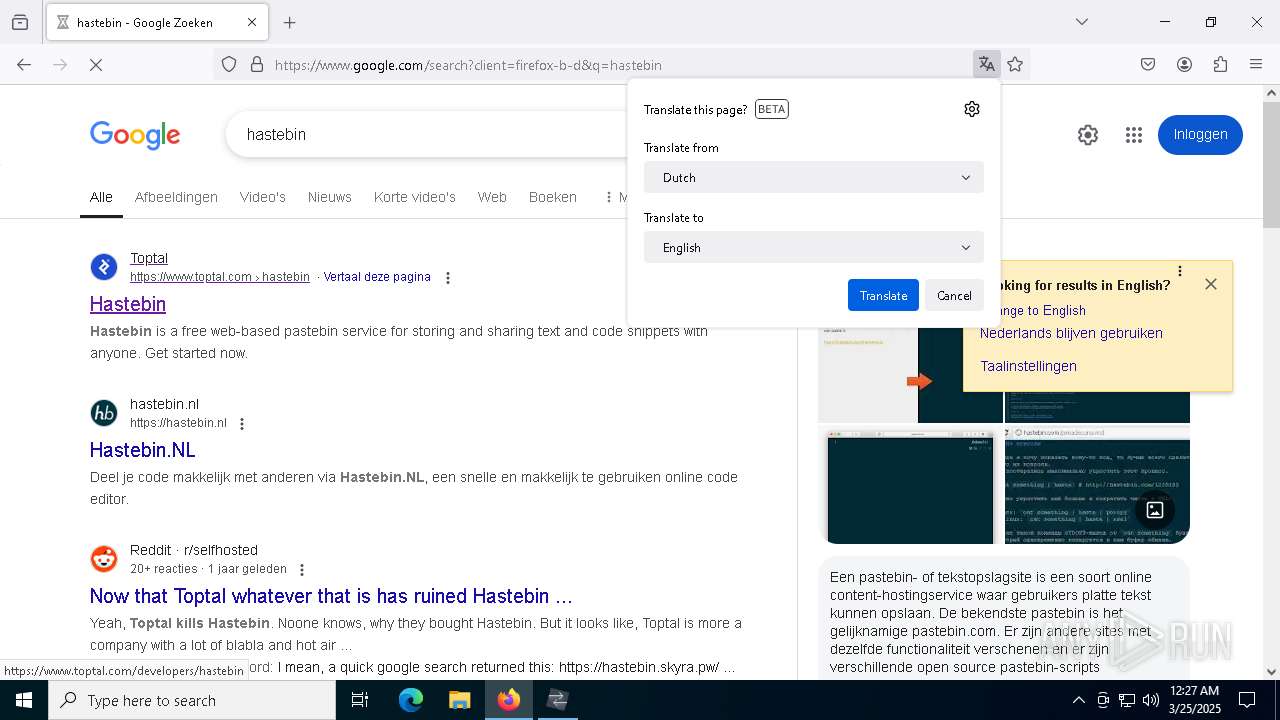The width and height of the screenshot is (1280, 720).
Task: Switch to Web tab
Action: (492, 197)
